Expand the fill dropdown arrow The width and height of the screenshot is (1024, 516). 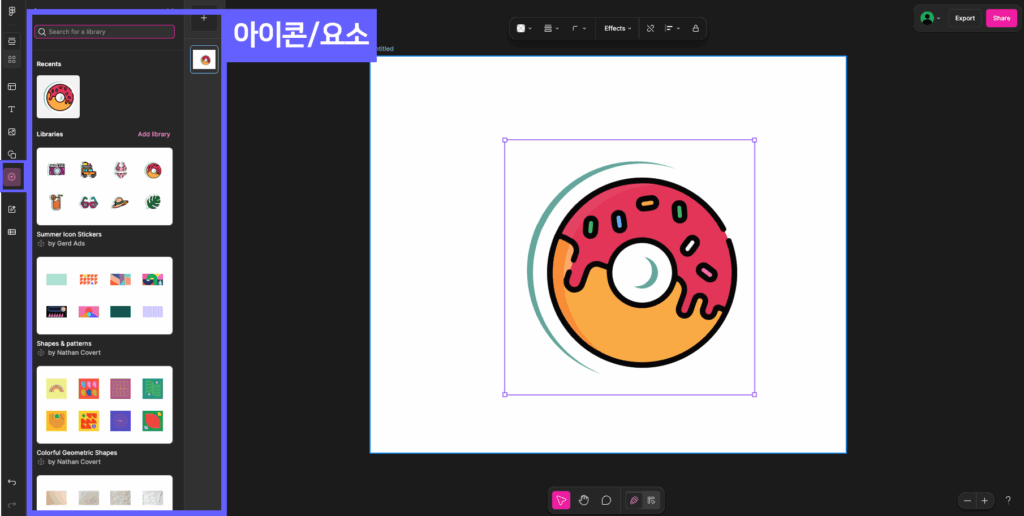[x=530, y=29]
